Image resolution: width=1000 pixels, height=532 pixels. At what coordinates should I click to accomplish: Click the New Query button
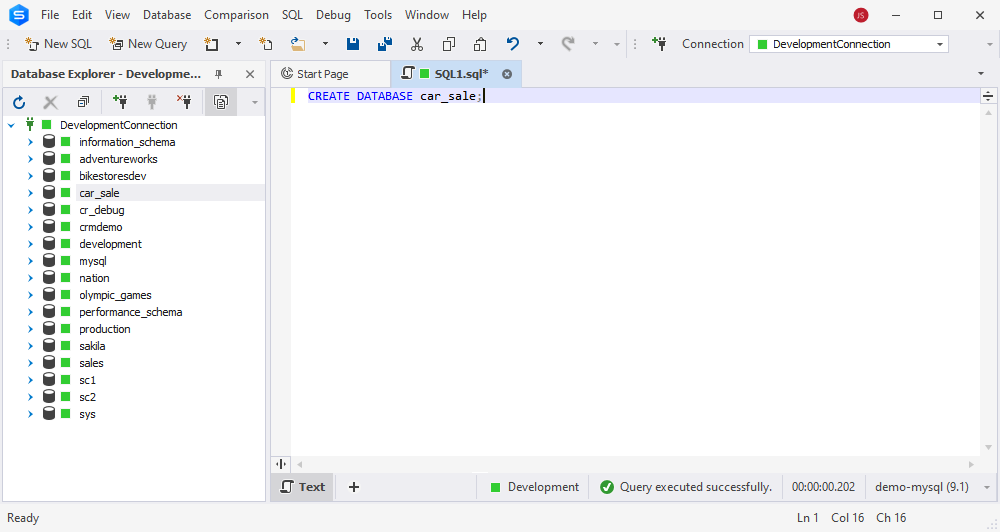148,44
